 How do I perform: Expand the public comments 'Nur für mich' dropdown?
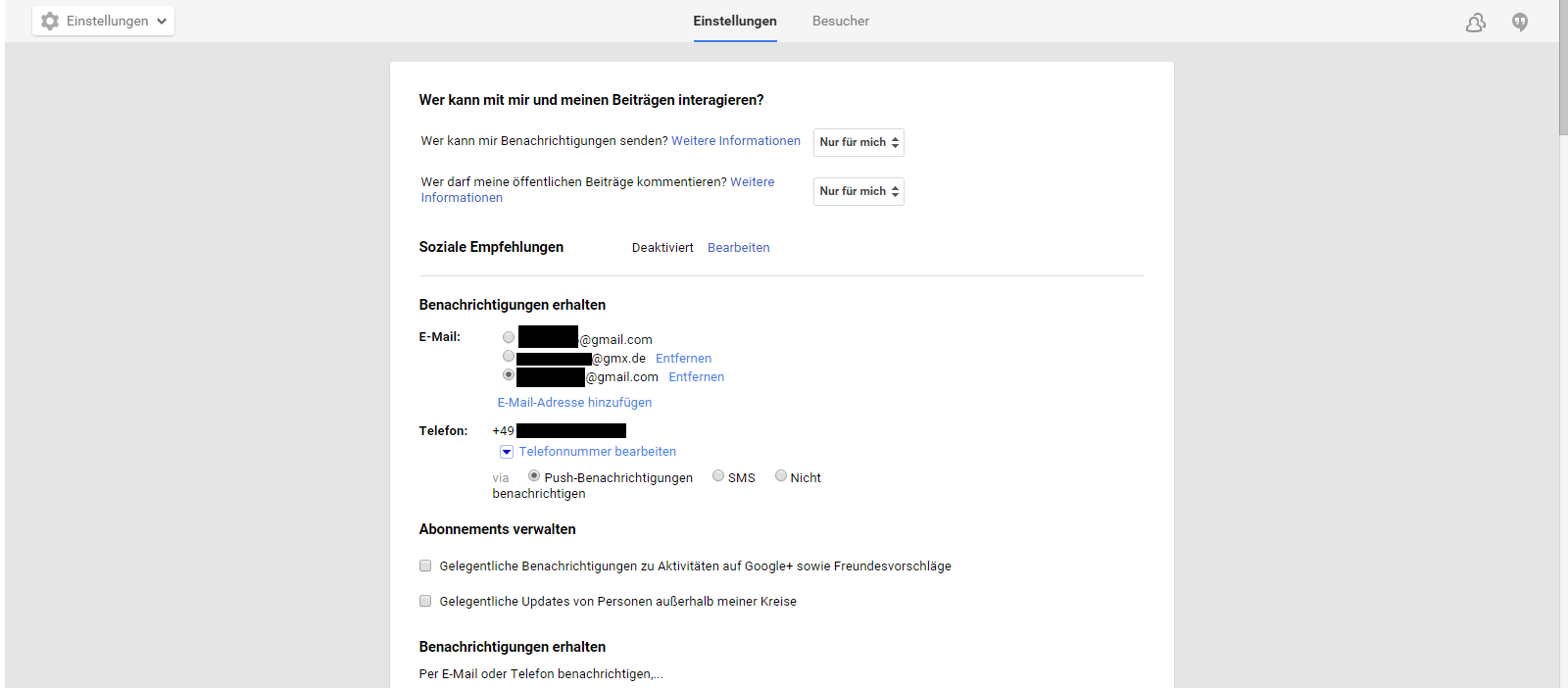pos(858,191)
